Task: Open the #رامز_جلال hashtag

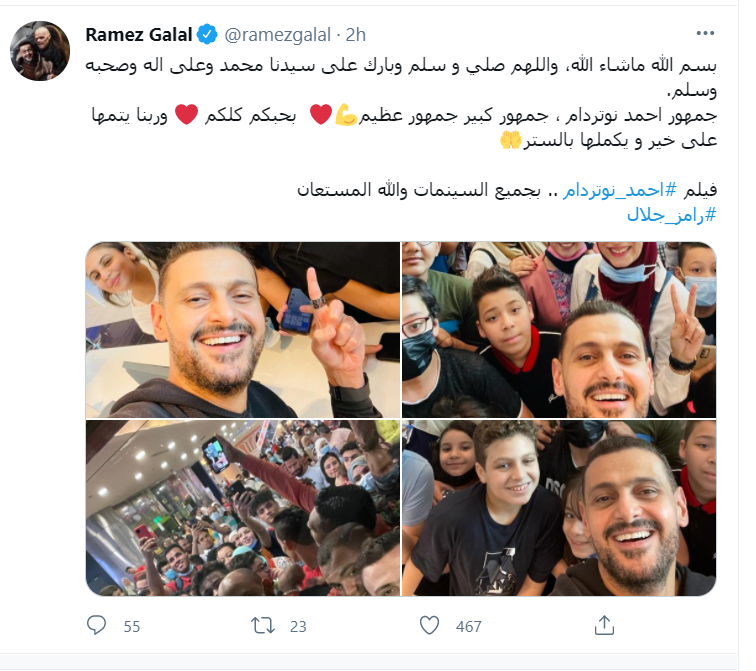Action: click(672, 215)
